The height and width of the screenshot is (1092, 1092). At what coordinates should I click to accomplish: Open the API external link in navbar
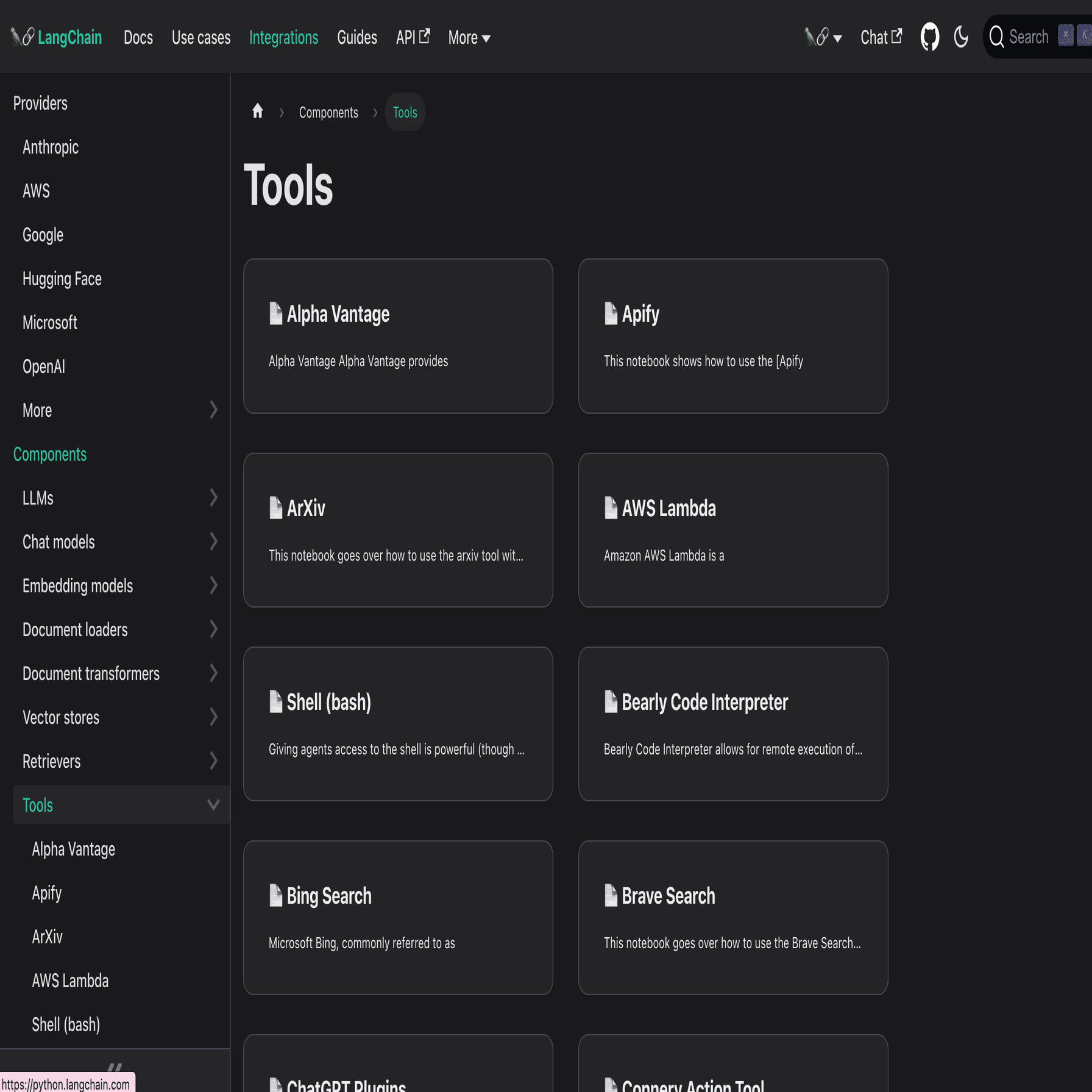tap(413, 38)
